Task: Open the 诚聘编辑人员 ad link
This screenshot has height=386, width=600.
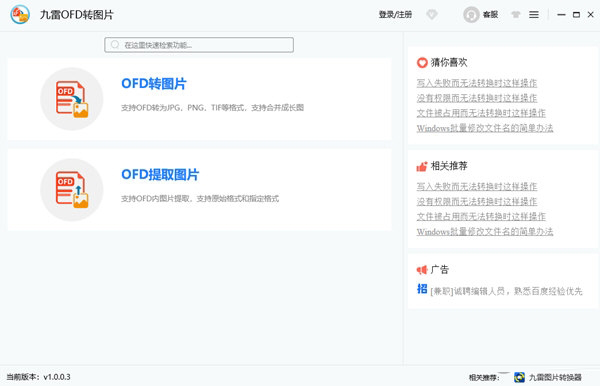Action: click(x=506, y=291)
